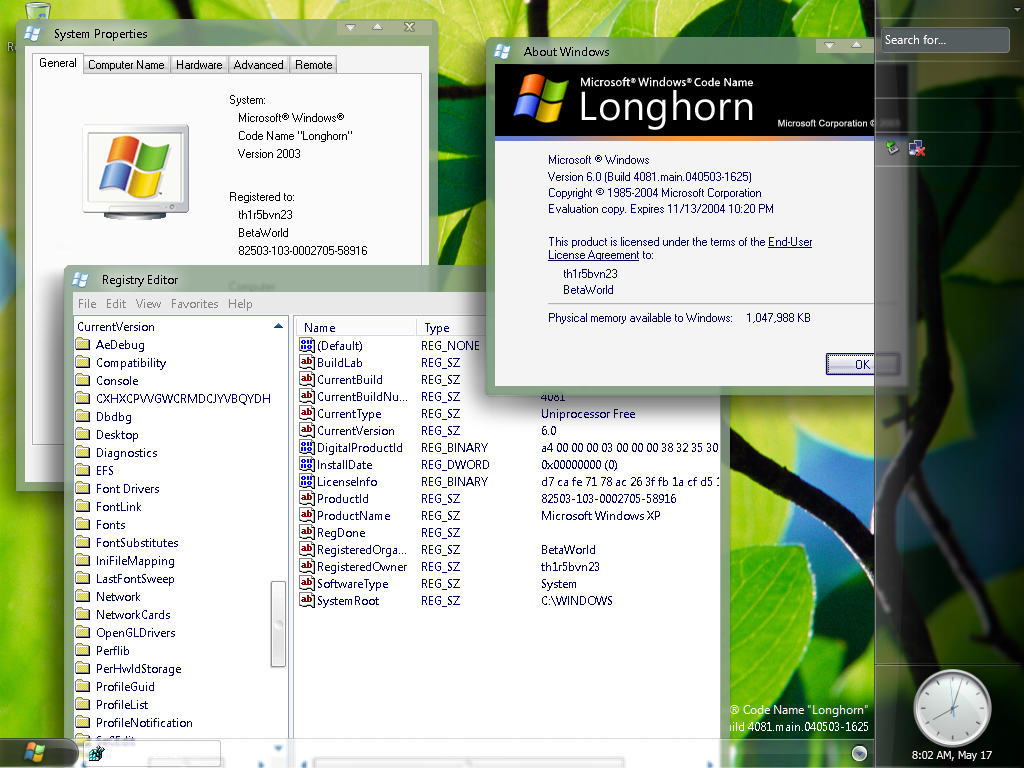
Task: Click the disconnected network tray icon
Action: click(917, 149)
